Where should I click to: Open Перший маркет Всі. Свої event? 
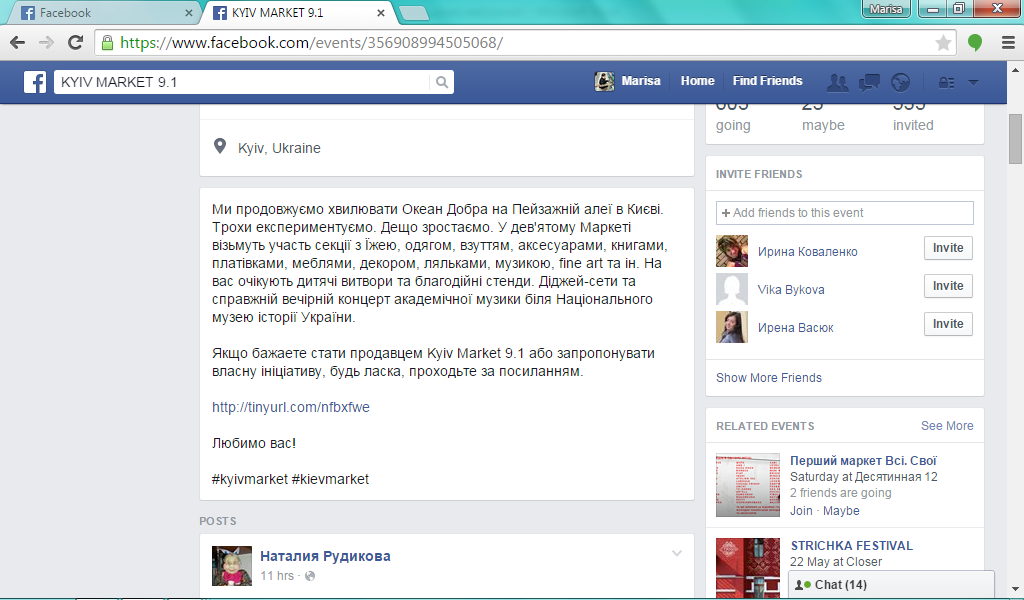[x=863, y=461]
